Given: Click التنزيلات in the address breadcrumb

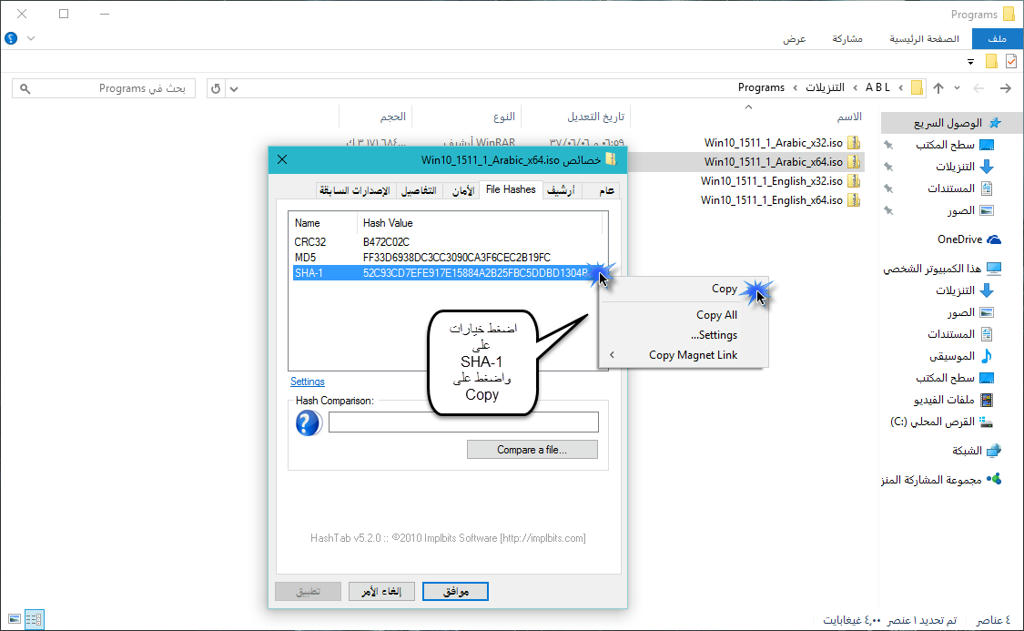Looking at the screenshot, I should click(x=824, y=88).
